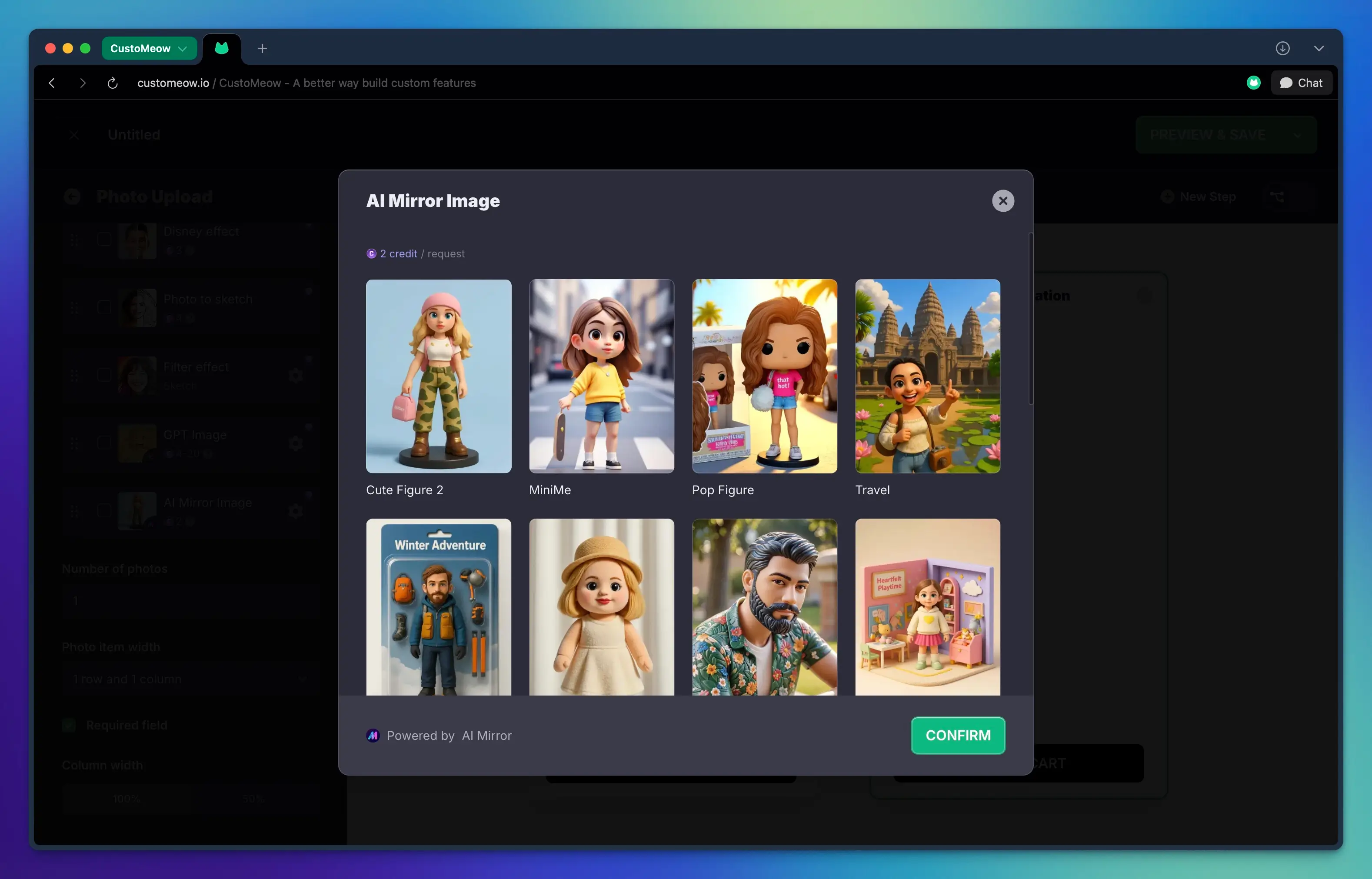Click the AI Mirror logo icon in footer
1372x879 pixels.
(373, 736)
